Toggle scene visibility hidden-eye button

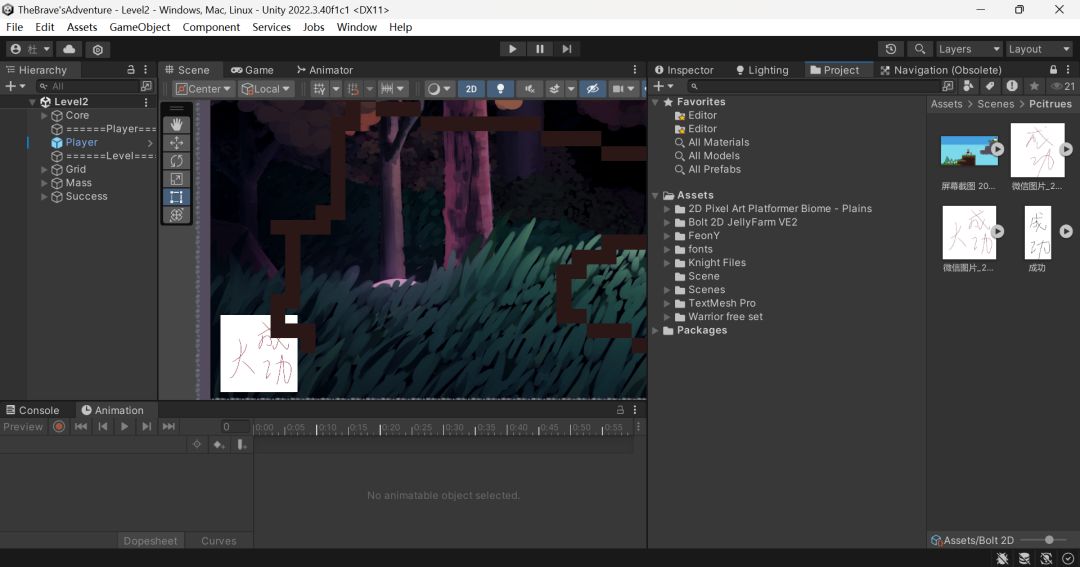pos(592,89)
